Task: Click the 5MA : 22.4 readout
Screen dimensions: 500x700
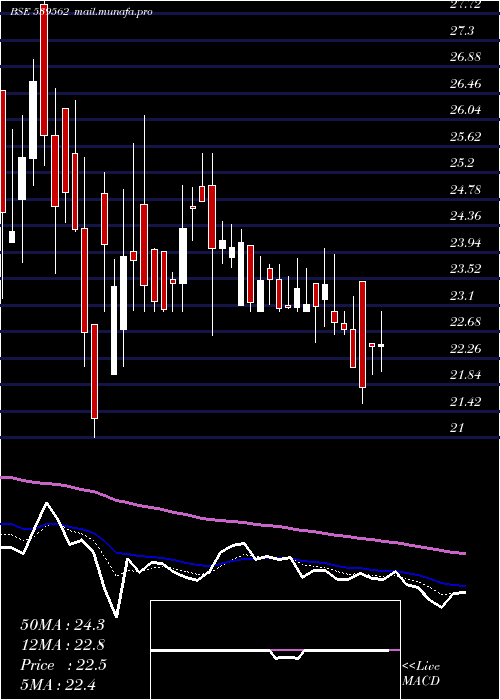Action: 58,684
